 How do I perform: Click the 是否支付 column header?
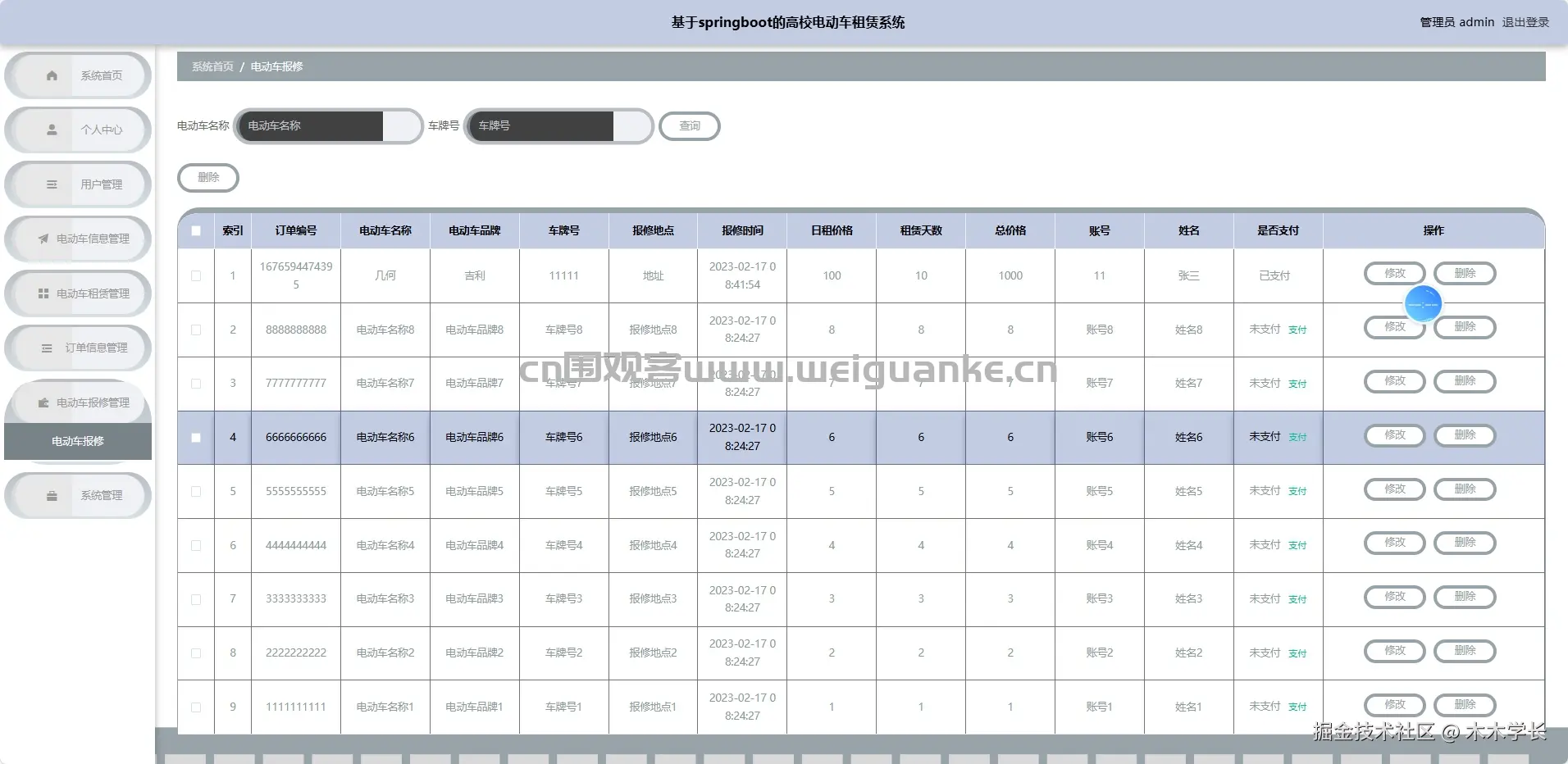tap(1278, 230)
